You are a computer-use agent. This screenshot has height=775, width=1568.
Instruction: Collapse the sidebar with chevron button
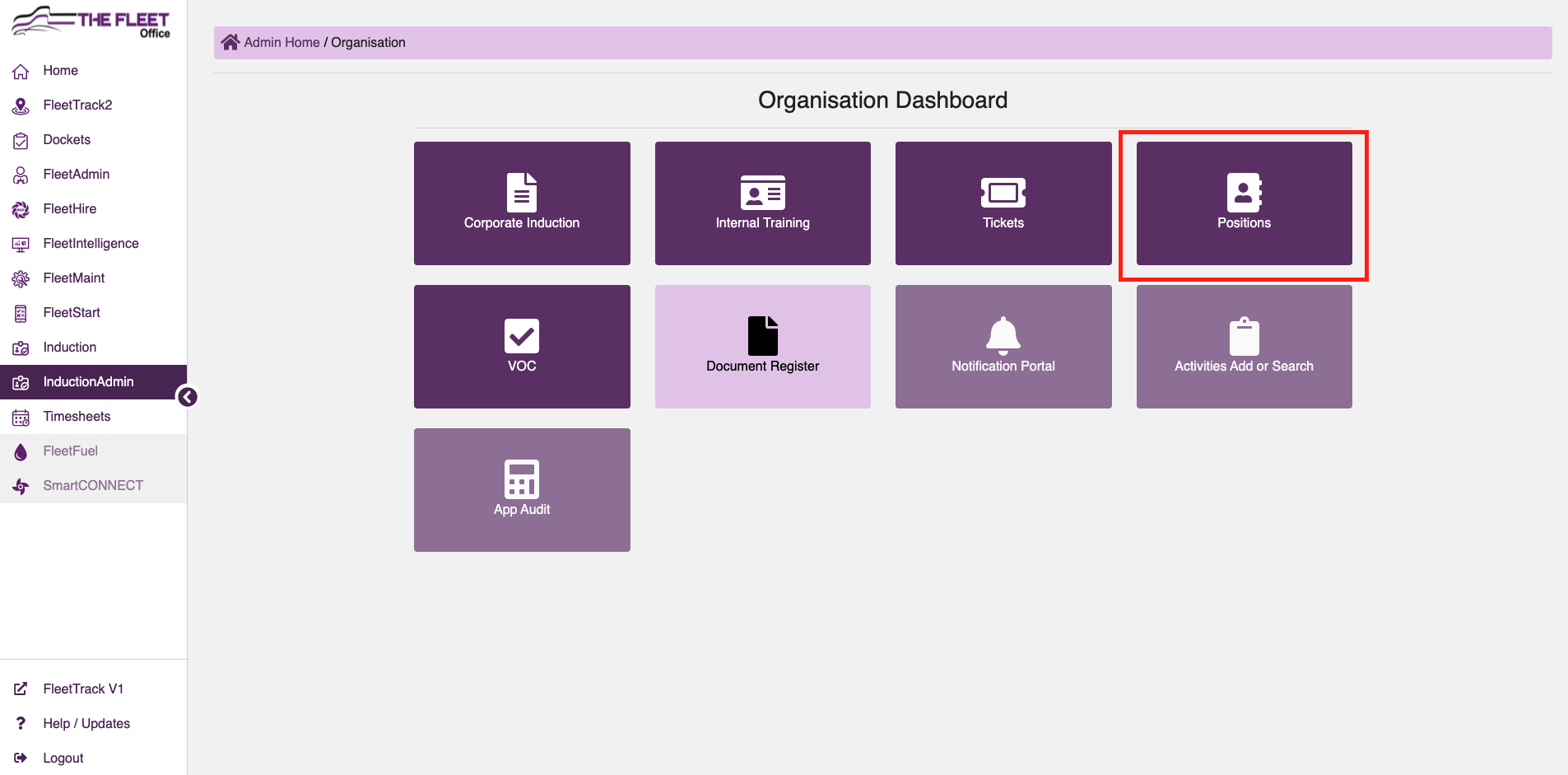[188, 397]
